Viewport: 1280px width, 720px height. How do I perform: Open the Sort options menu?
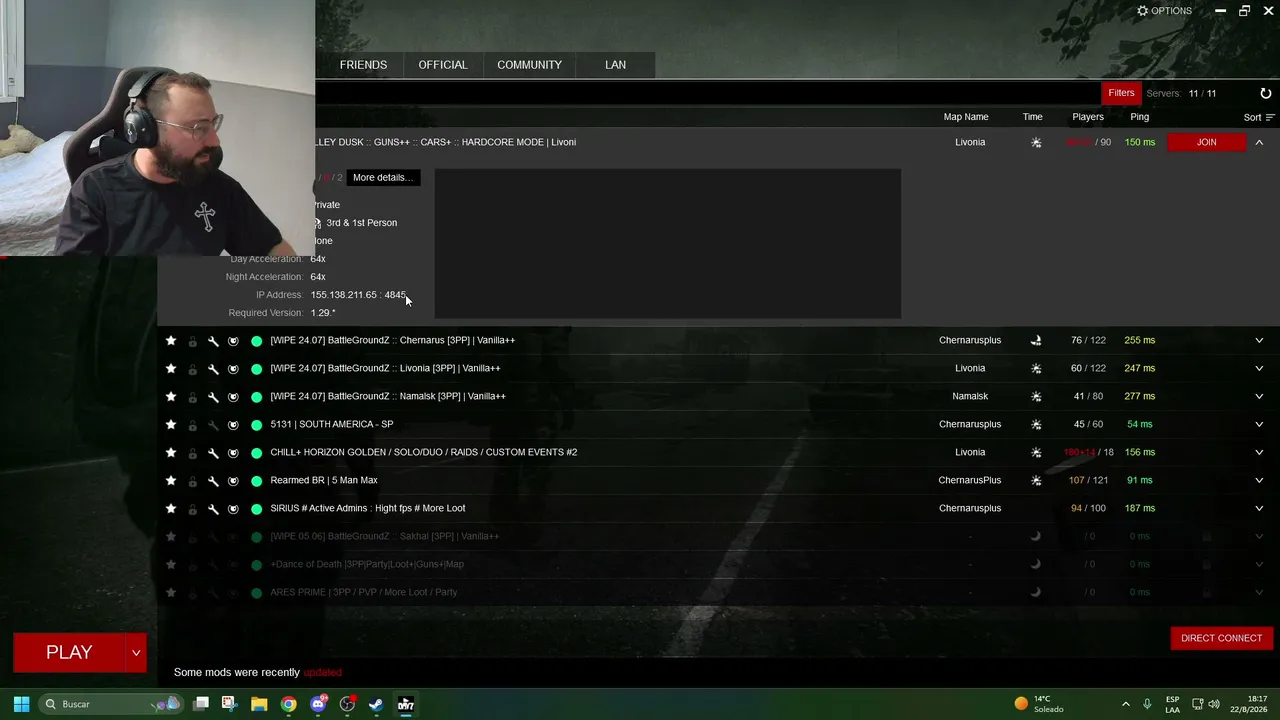(x=1259, y=117)
